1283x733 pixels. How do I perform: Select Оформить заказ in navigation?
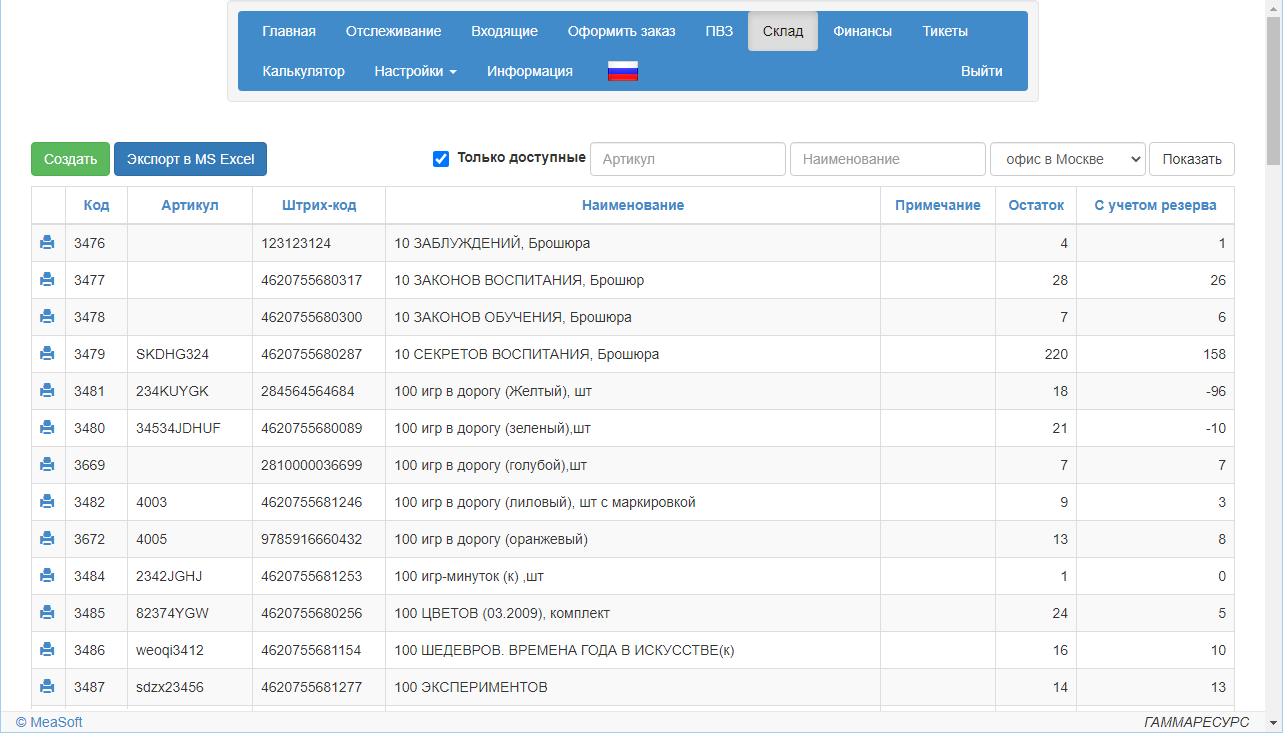[x=621, y=31]
